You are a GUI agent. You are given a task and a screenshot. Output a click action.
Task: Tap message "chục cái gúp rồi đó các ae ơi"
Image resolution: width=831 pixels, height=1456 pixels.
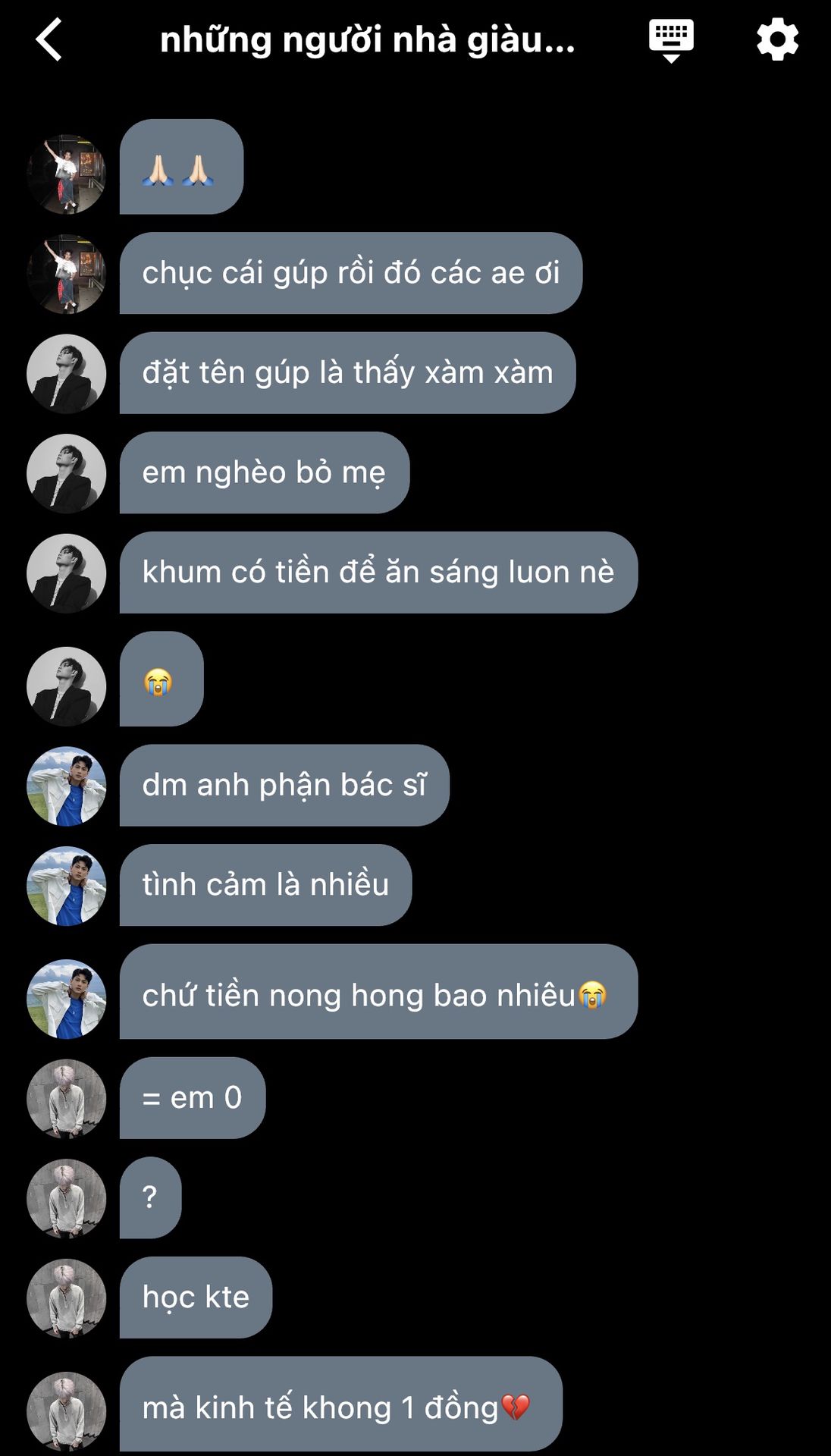tap(351, 273)
